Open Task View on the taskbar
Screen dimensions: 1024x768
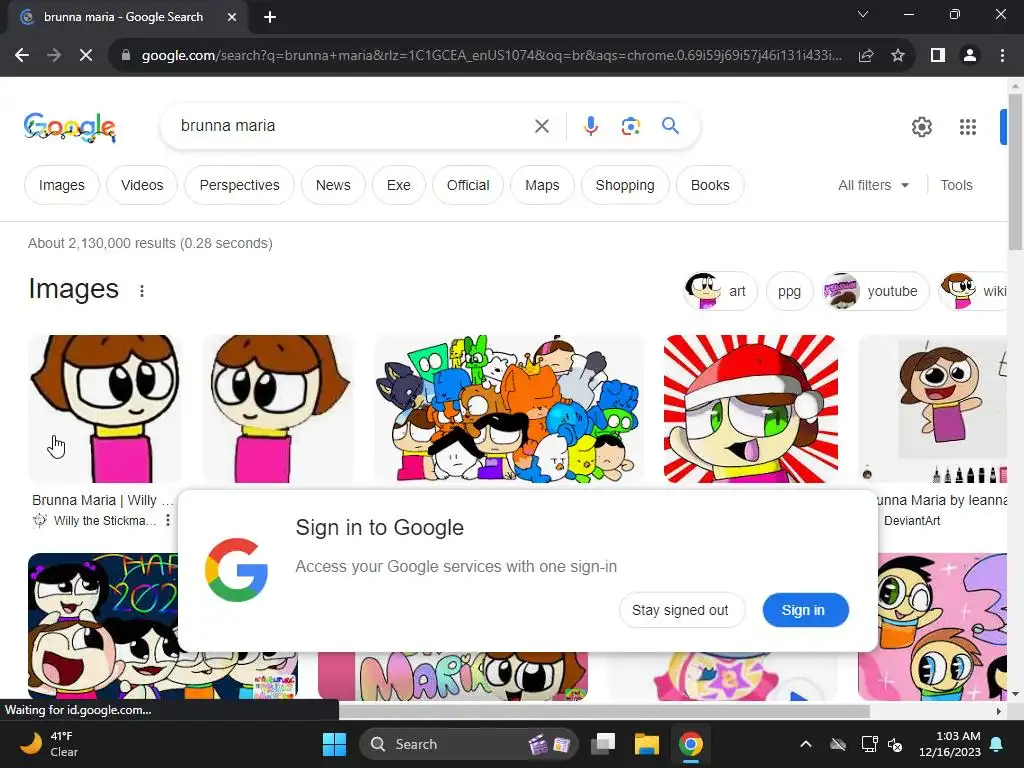coord(603,744)
